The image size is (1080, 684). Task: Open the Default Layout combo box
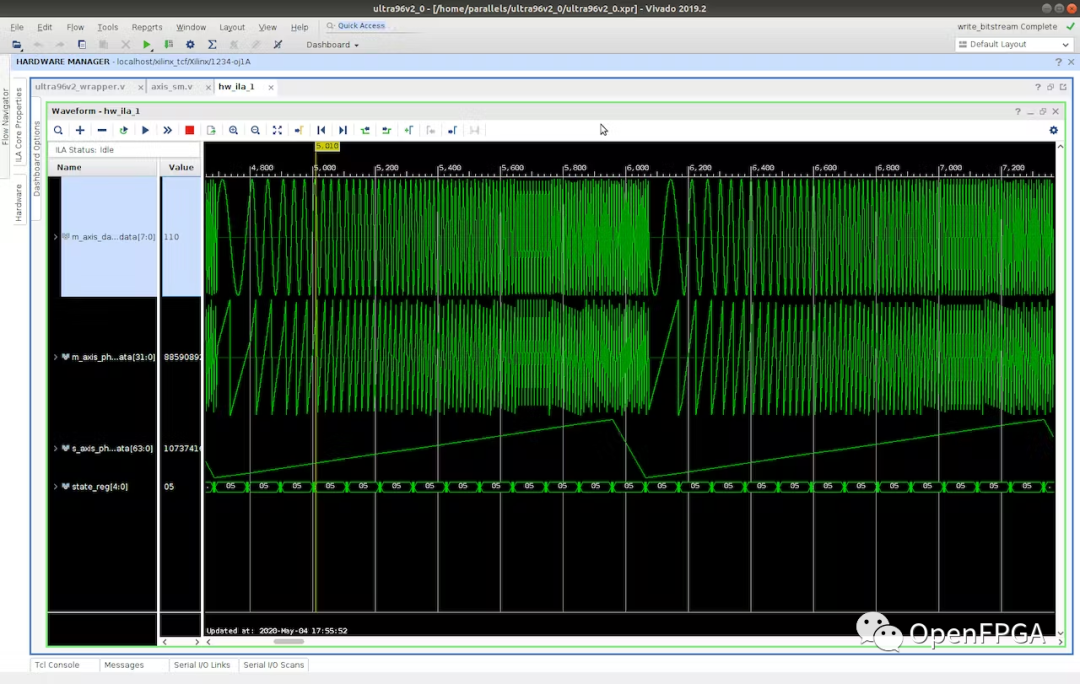coord(1014,44)
